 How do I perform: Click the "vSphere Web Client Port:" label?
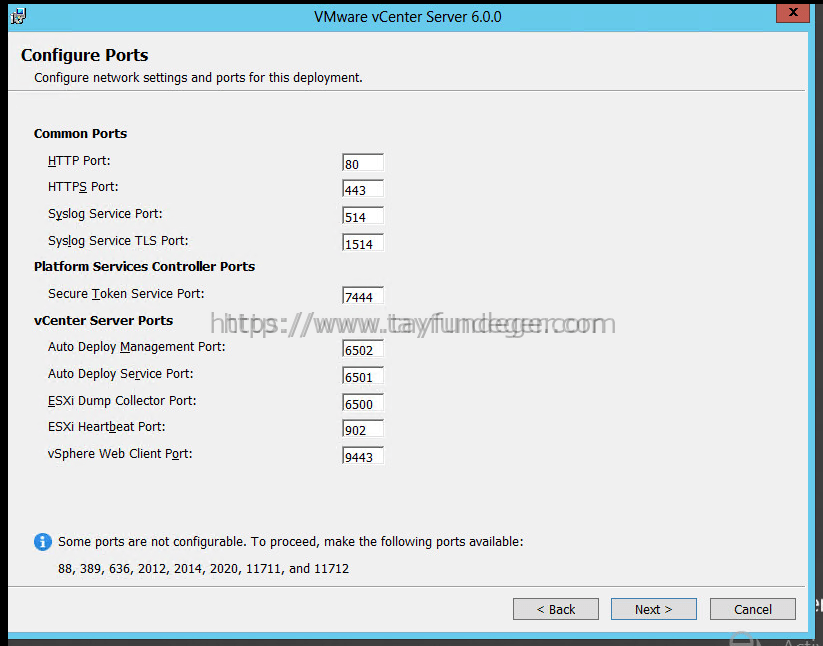click(x=120, y=453)
